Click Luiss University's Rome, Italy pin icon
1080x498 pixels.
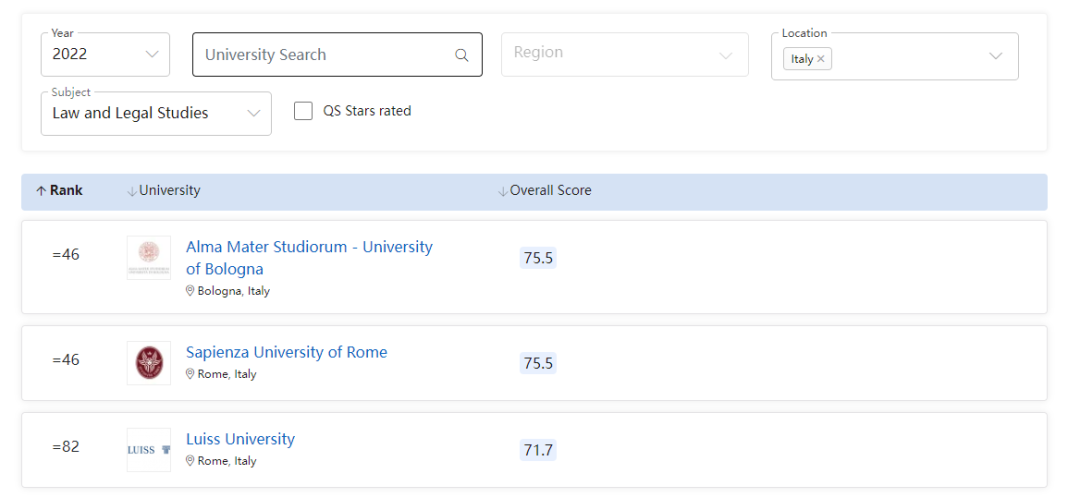point(190,461)
